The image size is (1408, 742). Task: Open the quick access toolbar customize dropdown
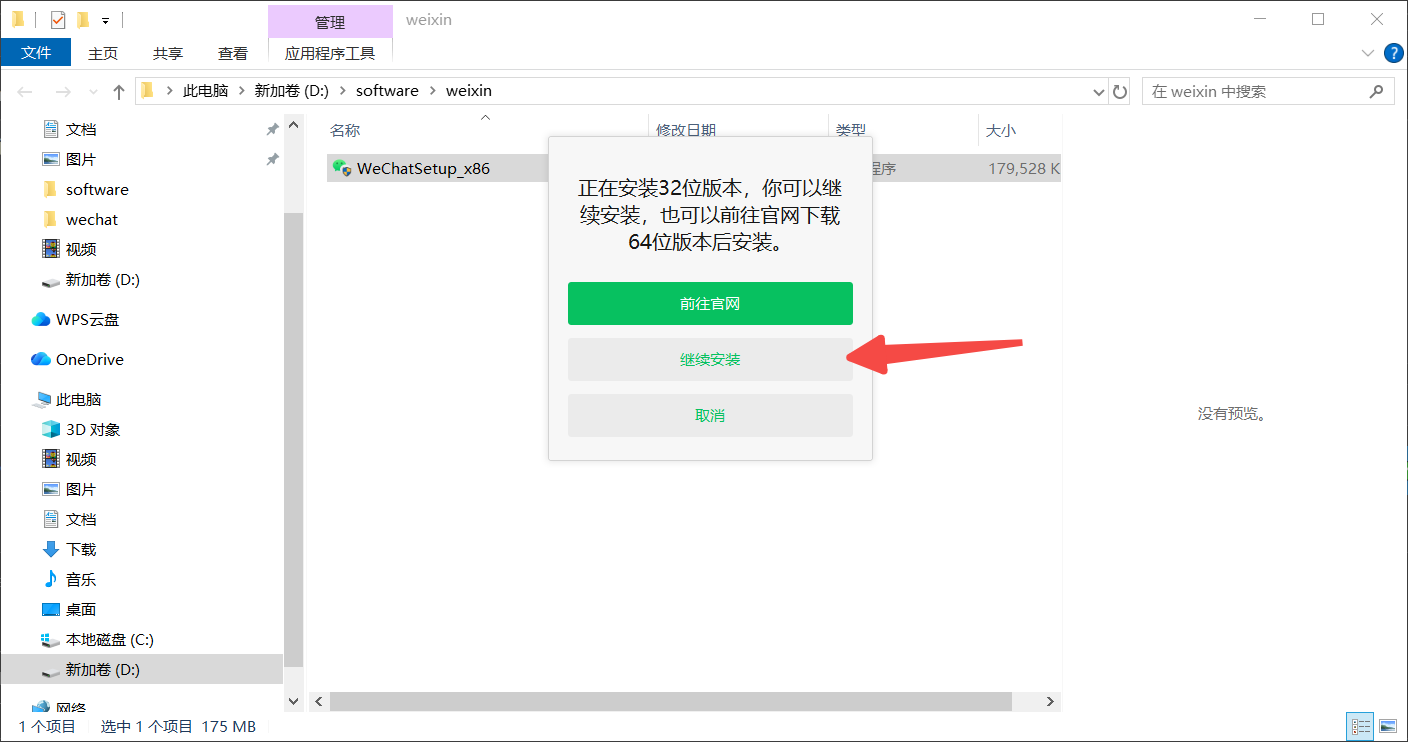pyautogui.click(x=105, y=20)
